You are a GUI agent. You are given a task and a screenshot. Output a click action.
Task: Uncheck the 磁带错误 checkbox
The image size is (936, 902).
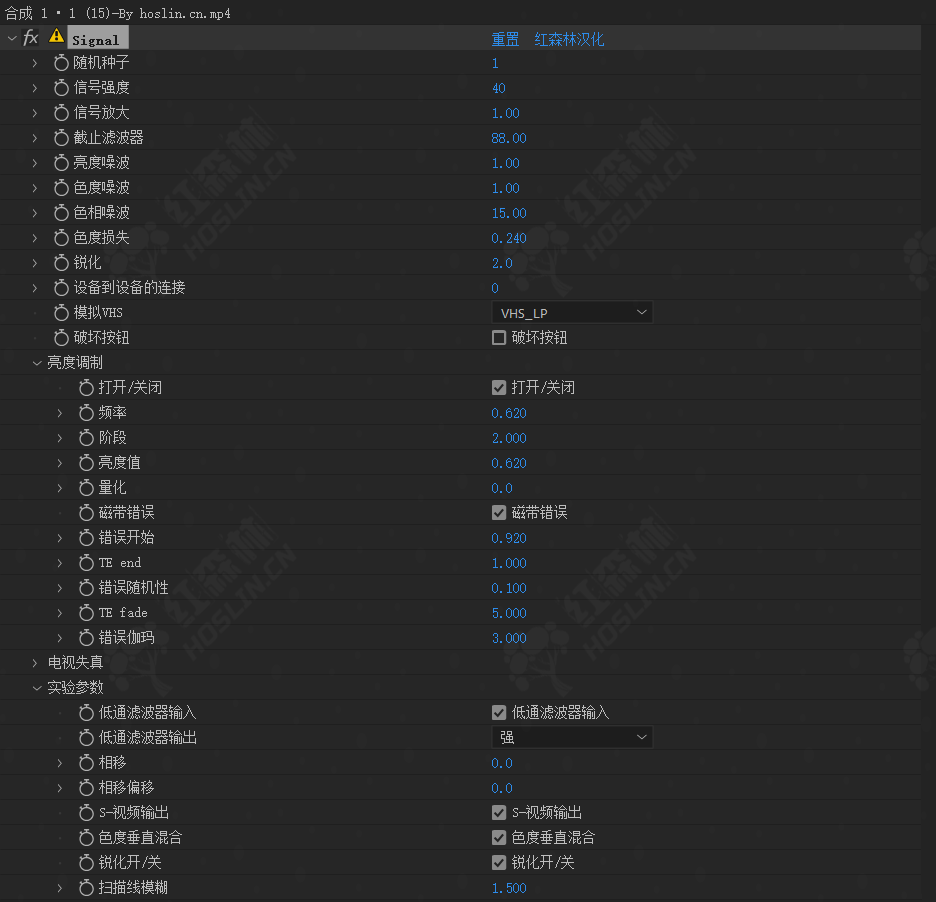pos(499,513)
